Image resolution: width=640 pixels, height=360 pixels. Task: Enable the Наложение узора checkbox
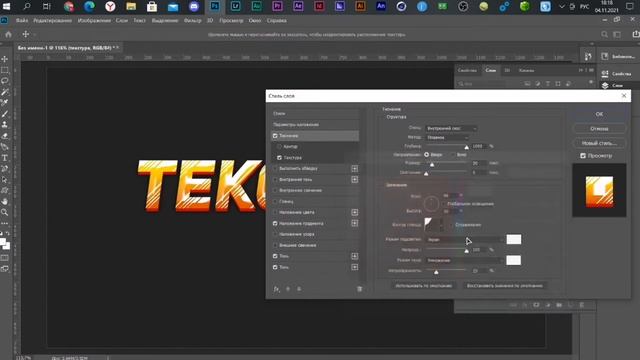275,234
